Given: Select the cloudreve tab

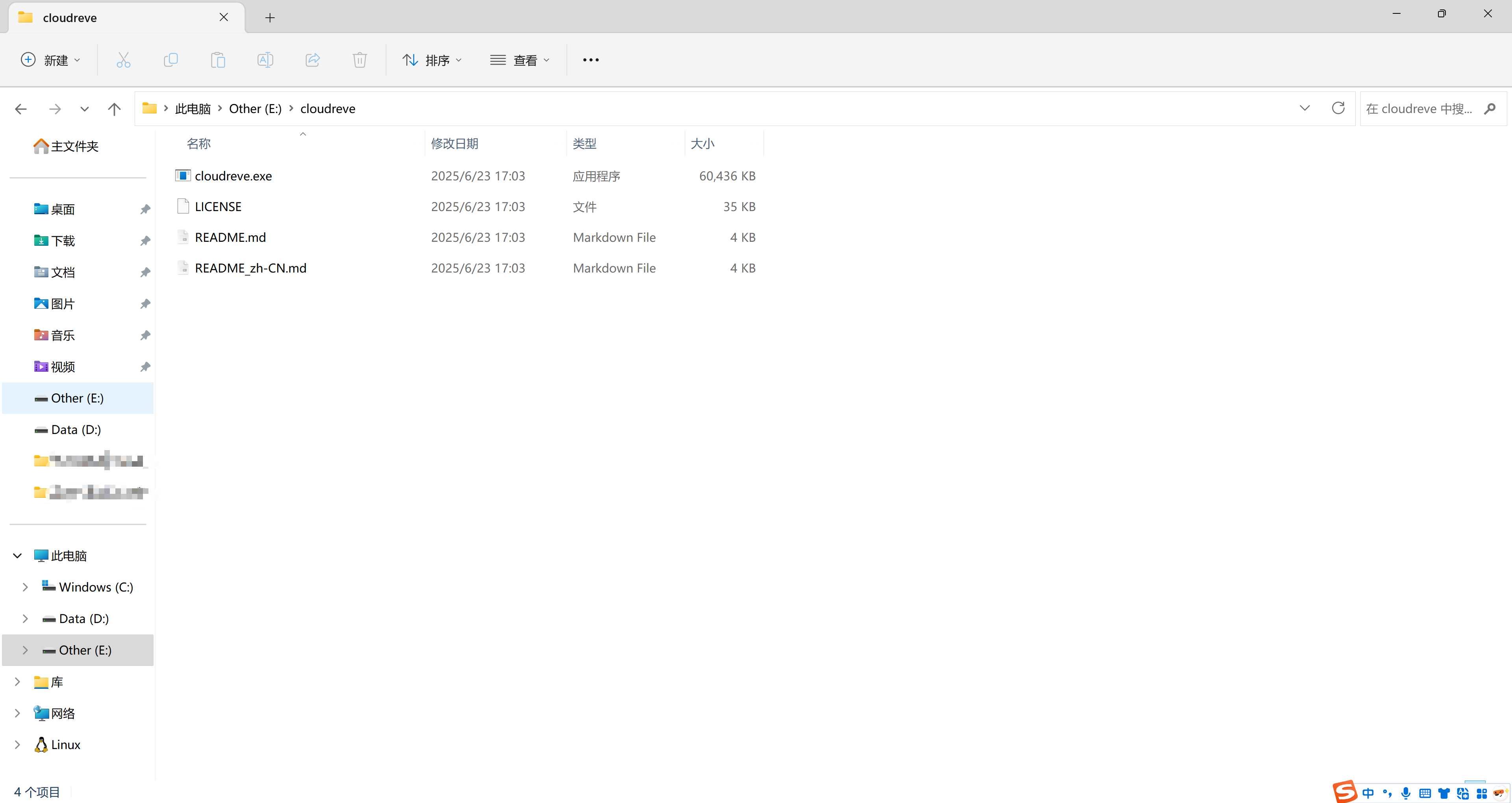Looking at the screenshot, I should click(x=127, y=18).
